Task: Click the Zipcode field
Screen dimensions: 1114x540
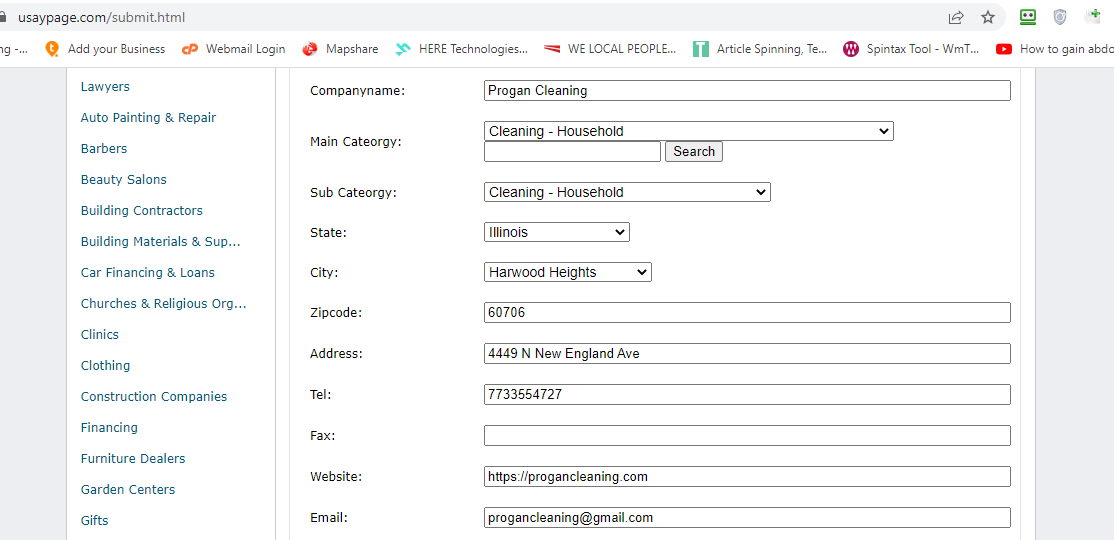Action: [x=747, y=312]
